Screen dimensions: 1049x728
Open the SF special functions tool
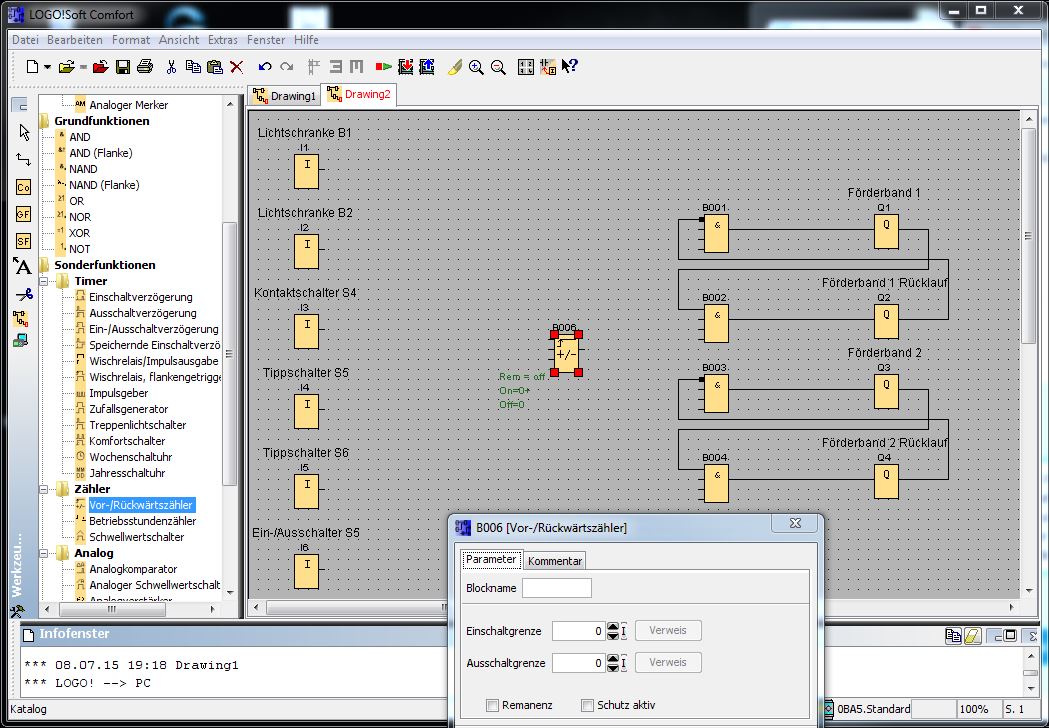[x=23, y=241]
